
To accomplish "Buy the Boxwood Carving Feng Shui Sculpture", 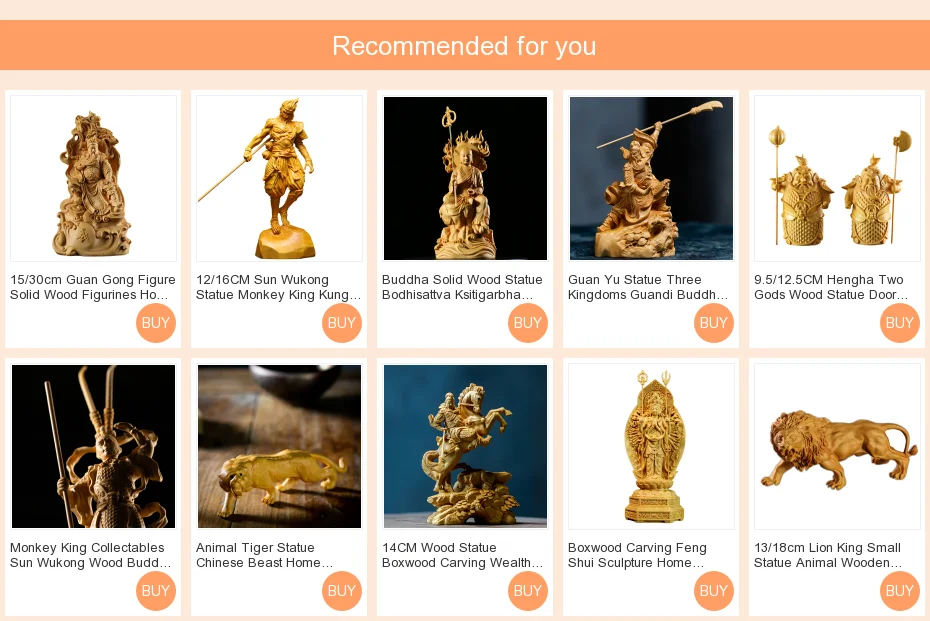I will [x=714, y=591].
